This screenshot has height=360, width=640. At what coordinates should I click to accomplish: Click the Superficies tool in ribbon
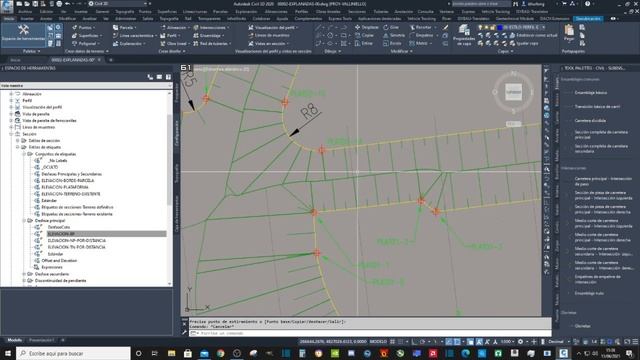87,36
